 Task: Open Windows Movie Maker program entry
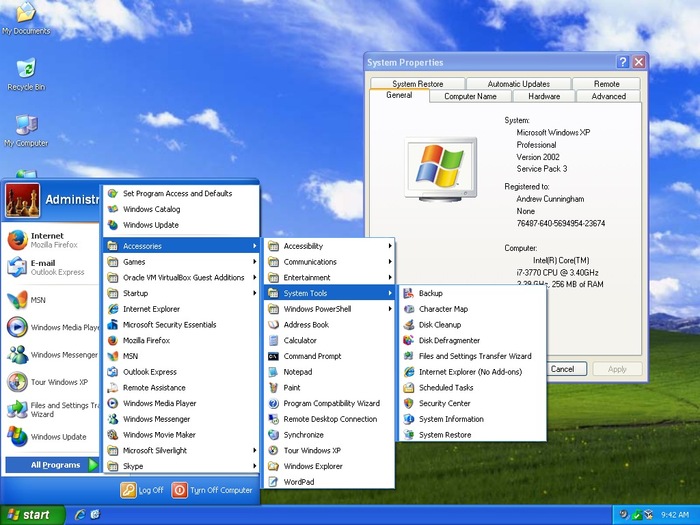tap(159, 435)
